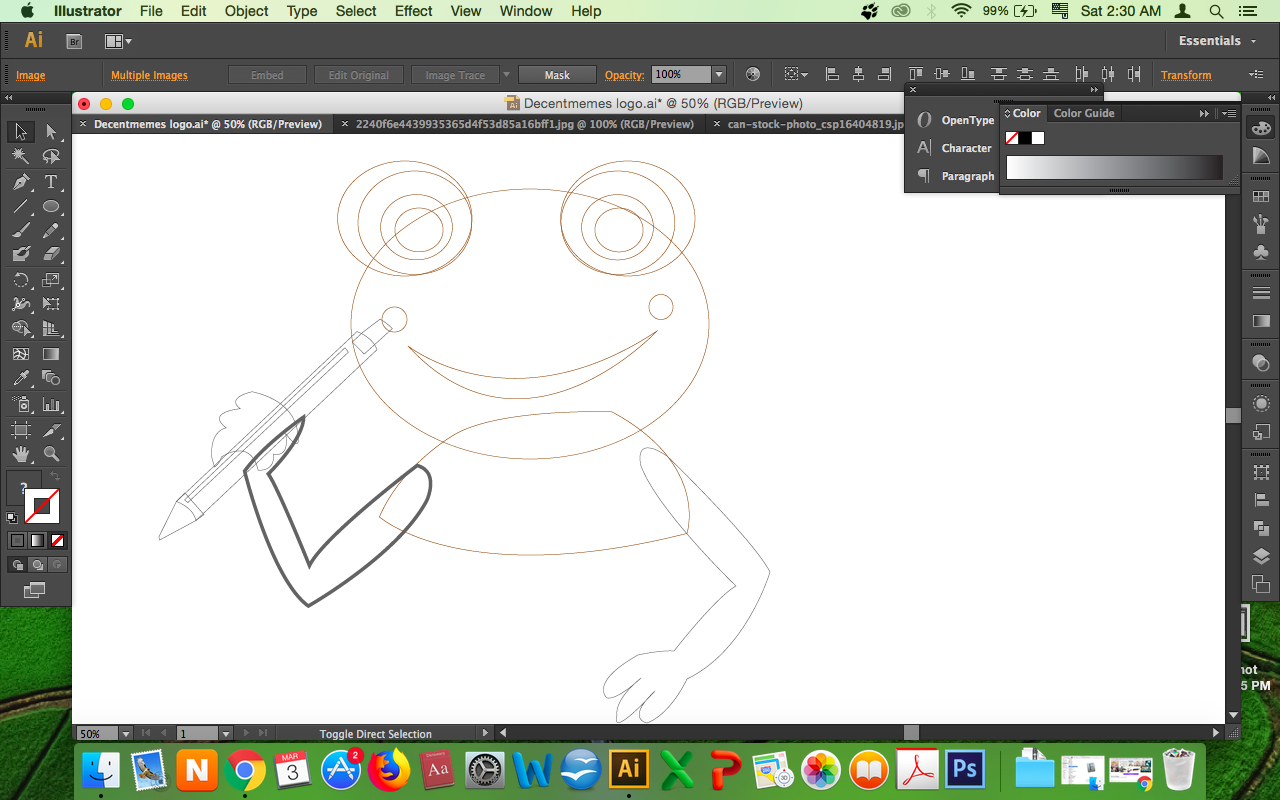This screenshot has height=800, width=1280.
Task: Open the Object menu
Action: [246, 11]
